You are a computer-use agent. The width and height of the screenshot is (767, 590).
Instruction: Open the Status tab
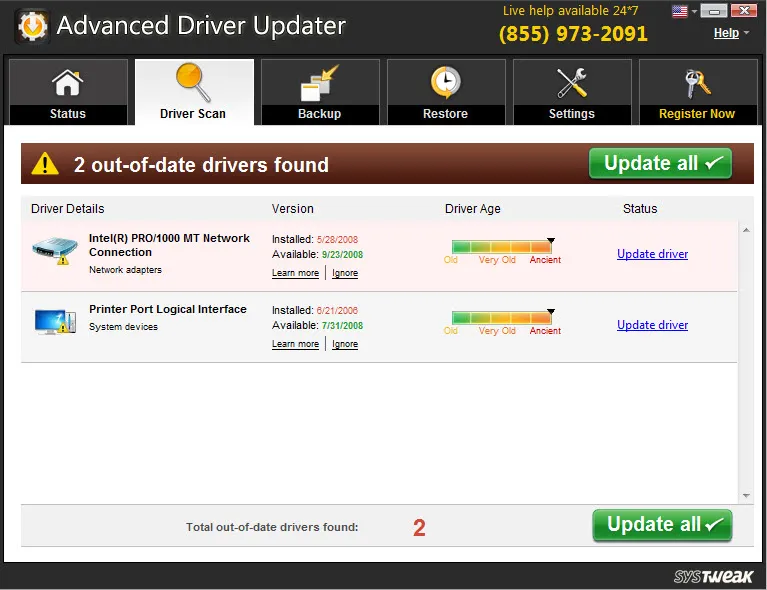click(68, 92)
